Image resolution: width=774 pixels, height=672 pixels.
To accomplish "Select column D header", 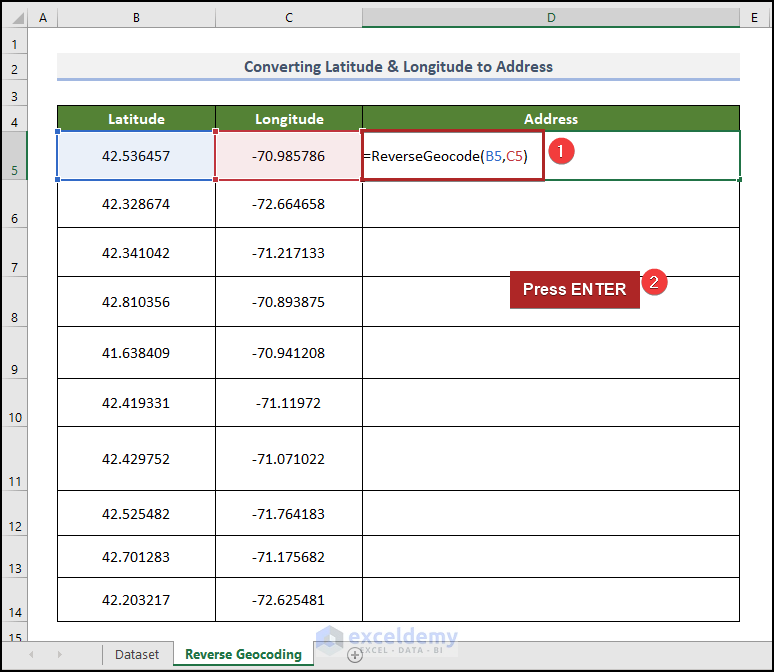I will (551, 18).
